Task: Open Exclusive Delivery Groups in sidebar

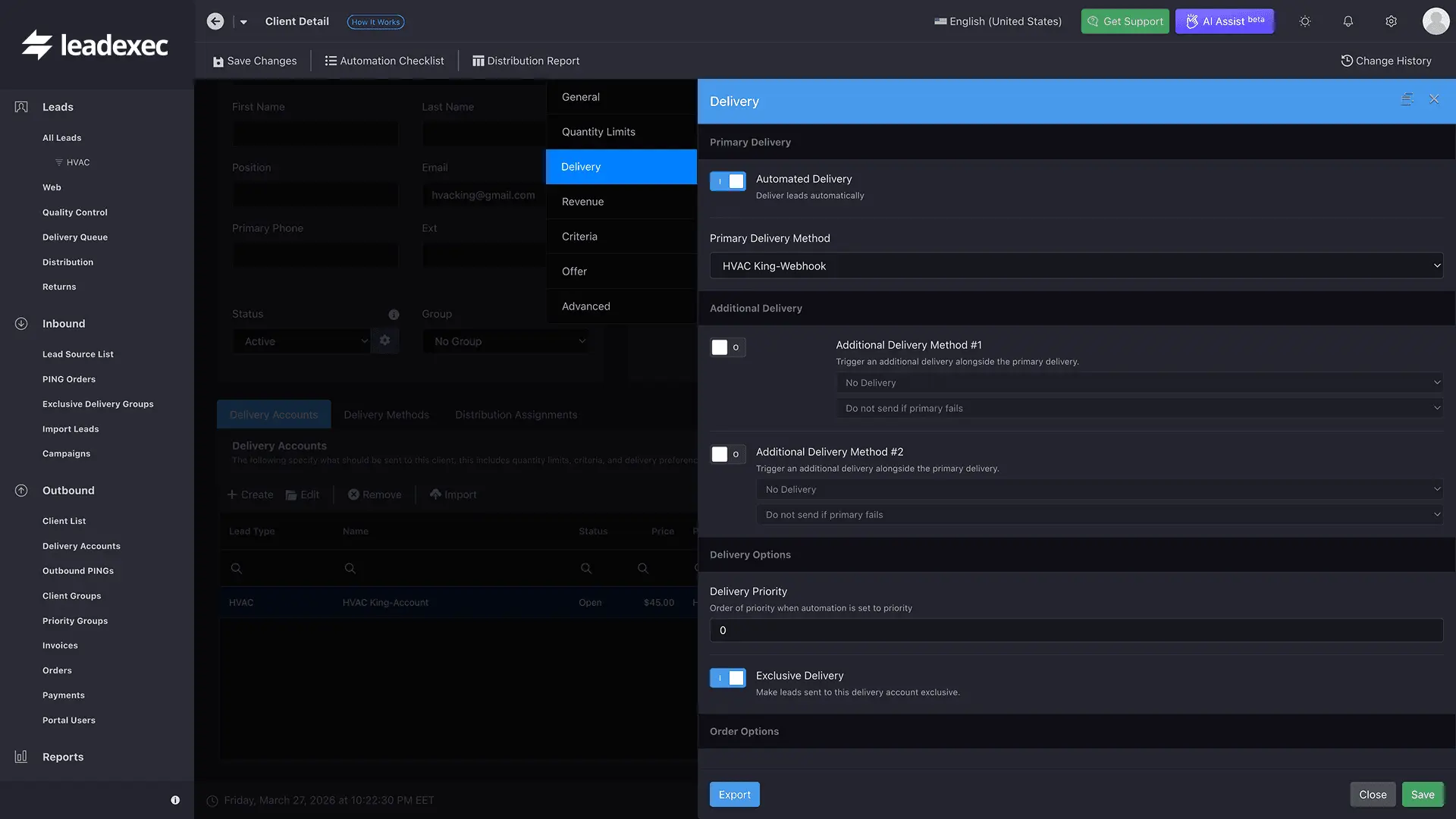Action: pos(98,404)
